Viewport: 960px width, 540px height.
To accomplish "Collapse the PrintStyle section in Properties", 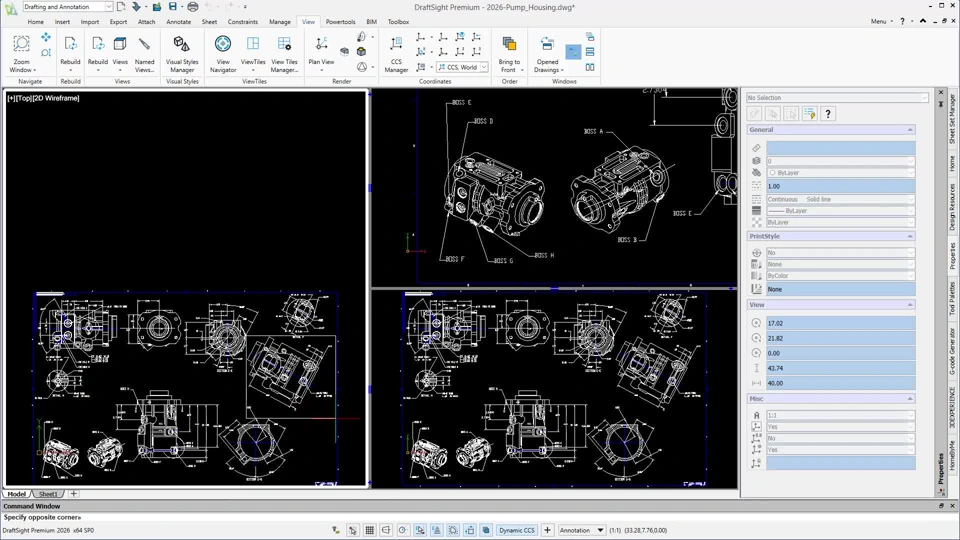I will 910,236.
